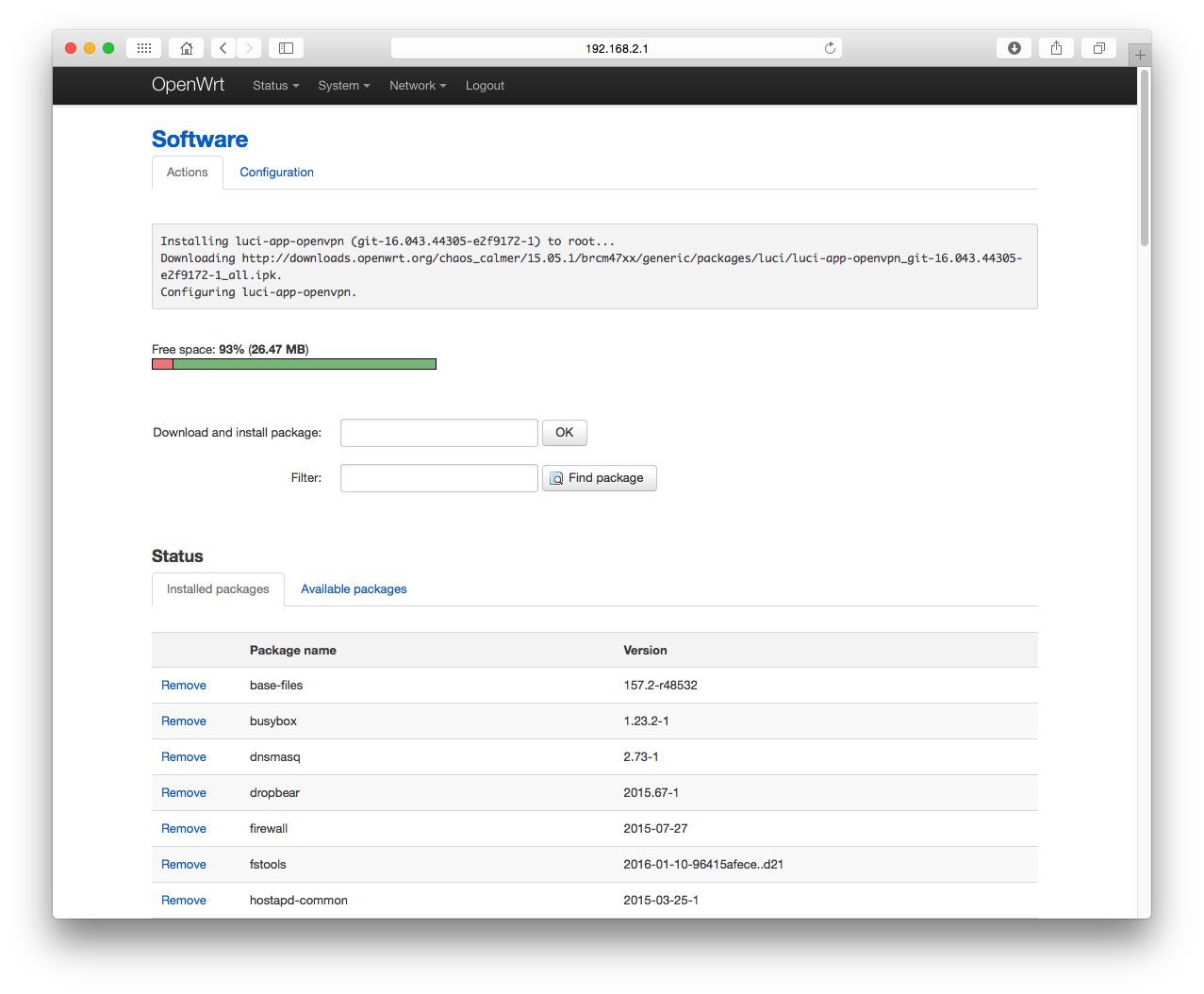Add new tab plus button
Viewport: 1204px width, 994px height.
pyautogui.click(x=1140, y=55)
